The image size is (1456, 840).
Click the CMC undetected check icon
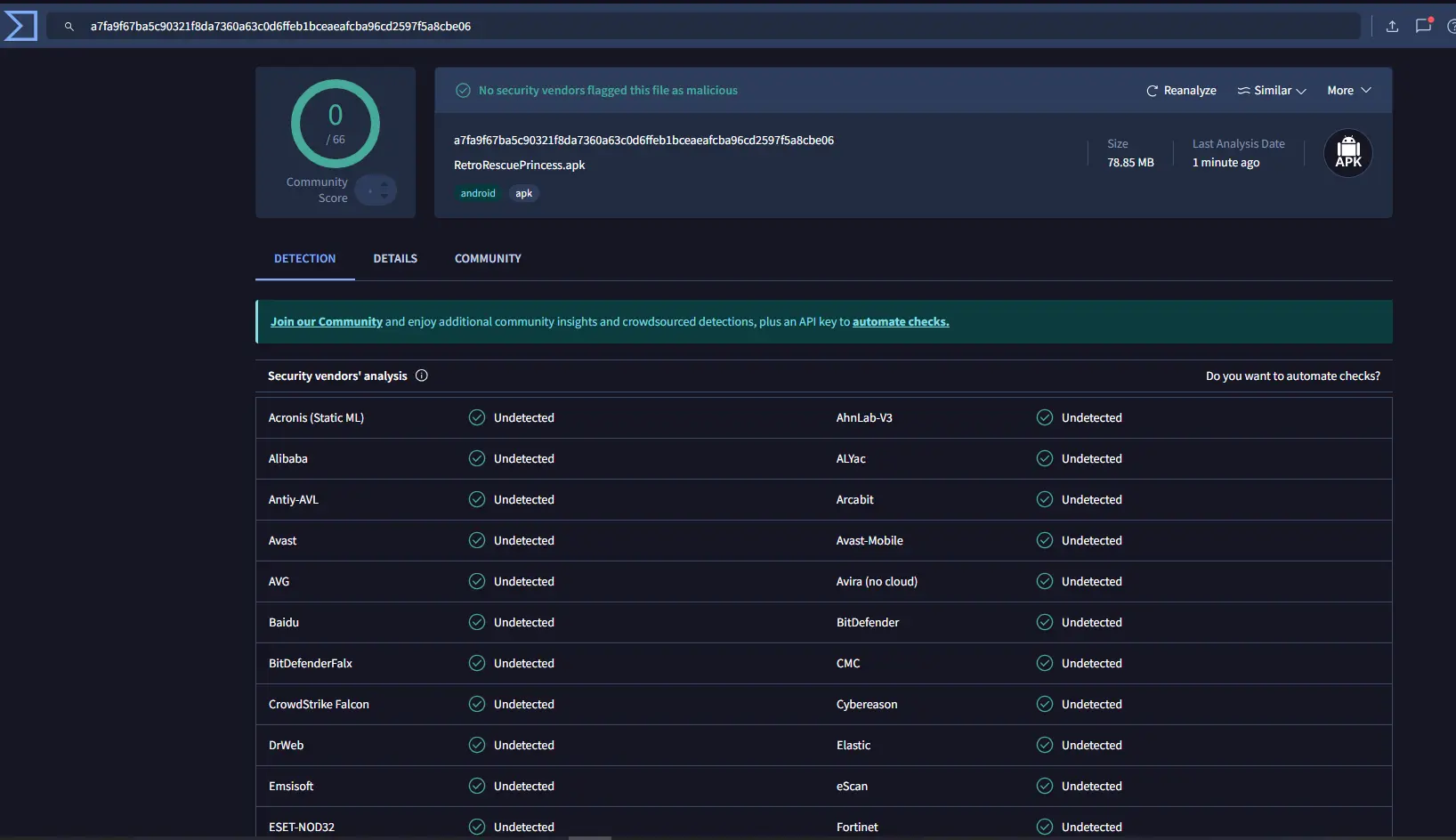(x=1045, y=663)
